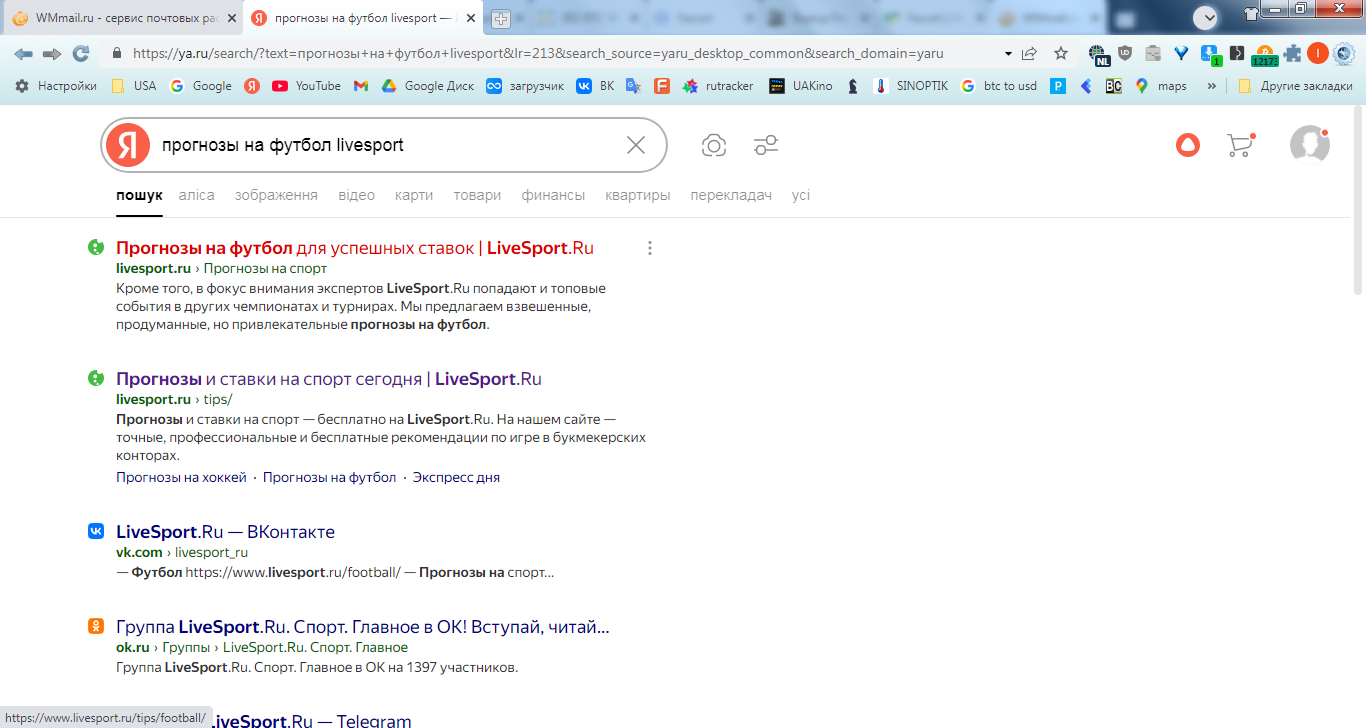Open the three-dot menu for first result
The width and height of the screenshot is (1366, 728).
click(650, 248)
